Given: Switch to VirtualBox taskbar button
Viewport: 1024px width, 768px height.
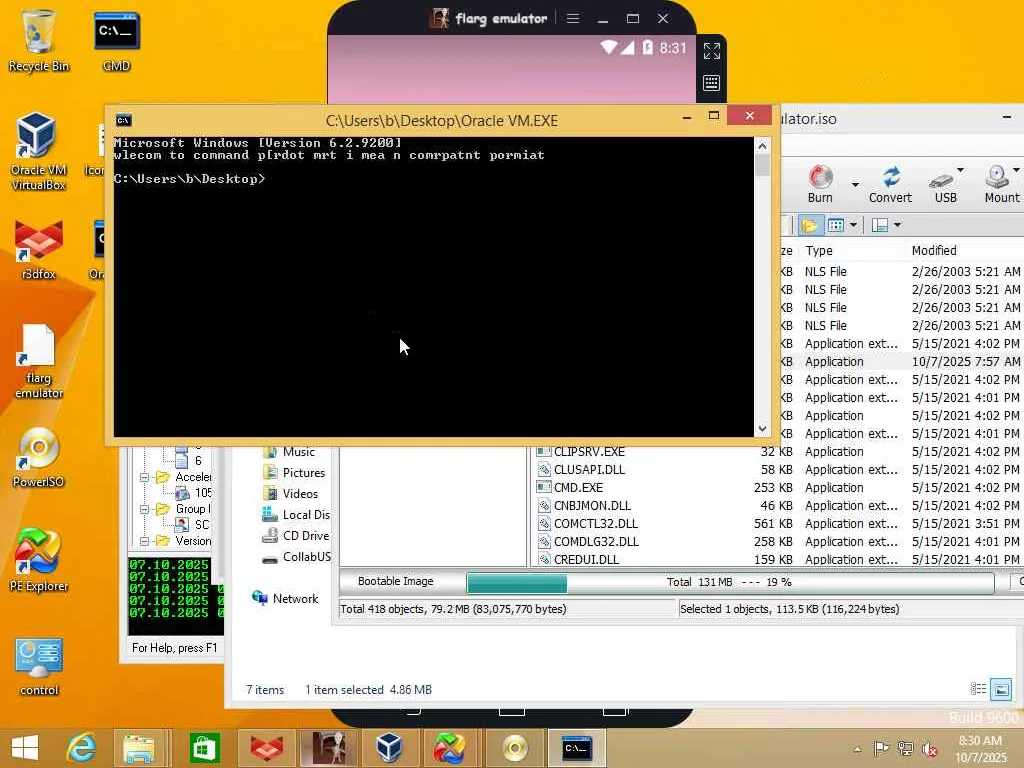Looking at the screenshot, I should coord(389,748).
